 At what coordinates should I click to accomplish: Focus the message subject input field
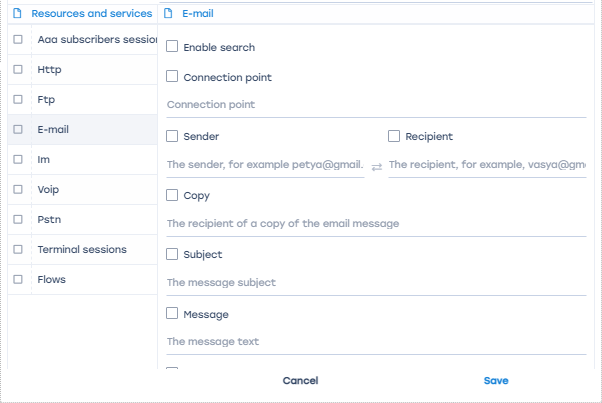pyautogui.click(x=375, y=283)
